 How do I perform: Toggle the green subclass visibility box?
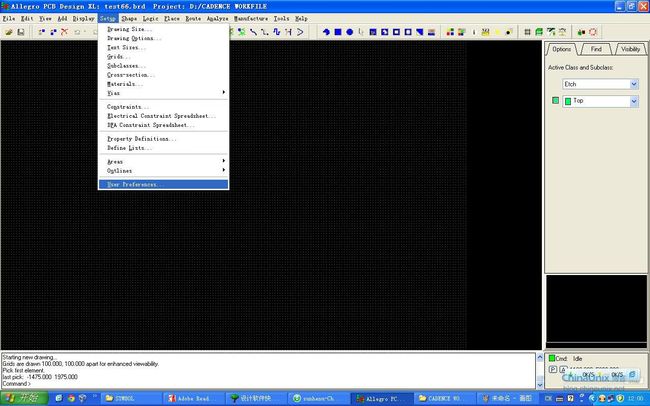point(555,101)
